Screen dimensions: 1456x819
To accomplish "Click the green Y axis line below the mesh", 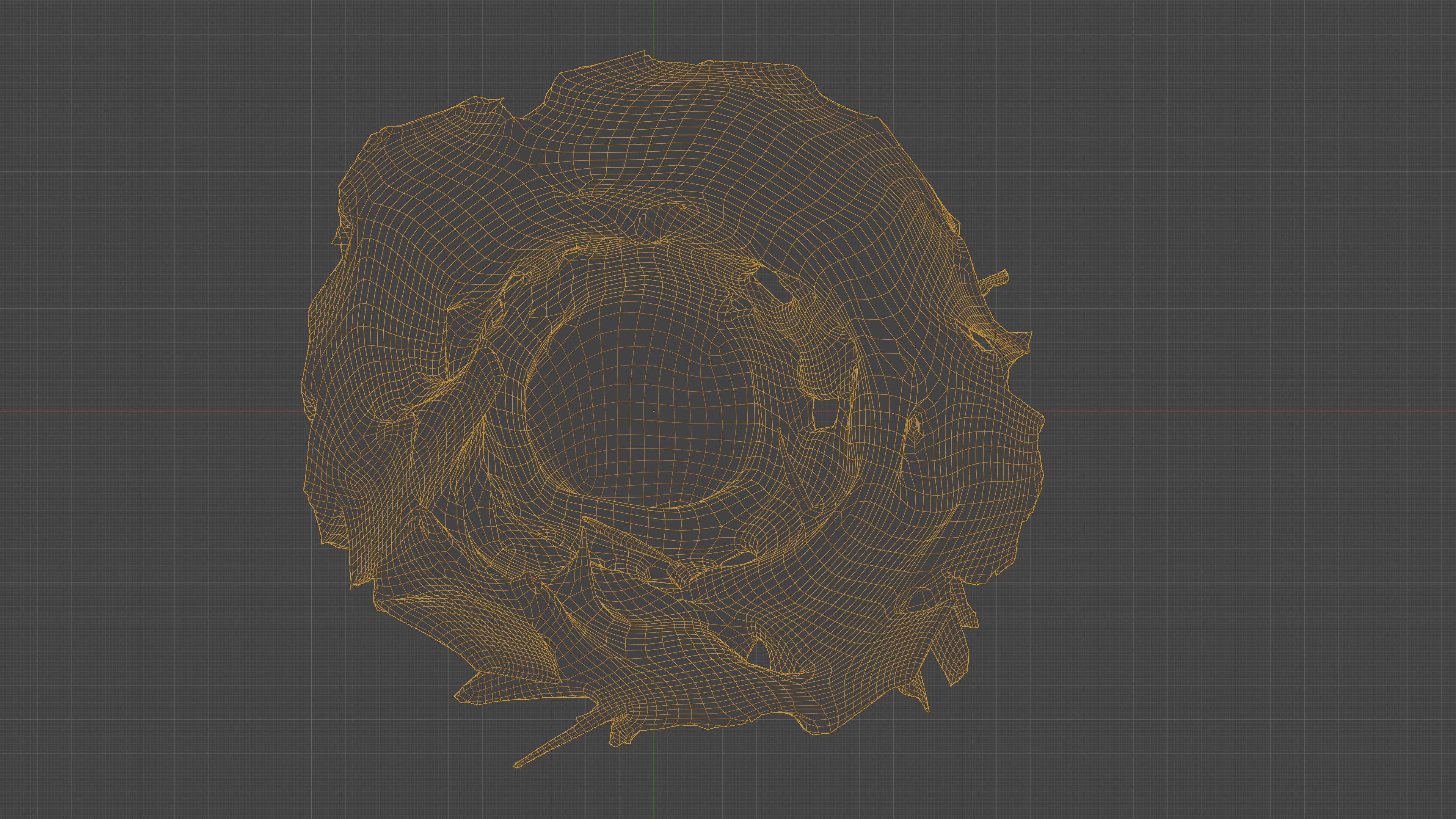I will (x=654, y=791).
